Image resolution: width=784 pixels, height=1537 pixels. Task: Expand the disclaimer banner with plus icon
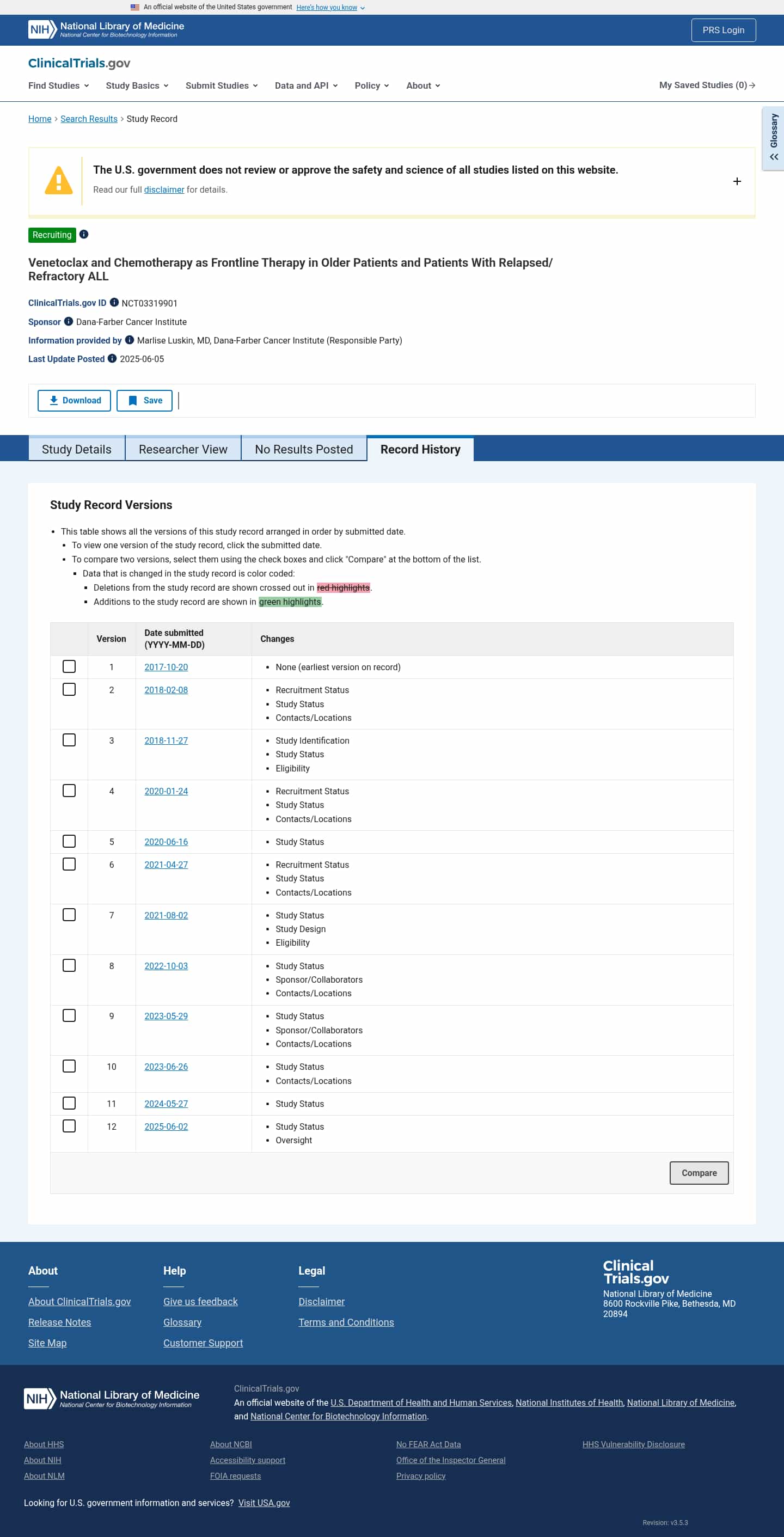(737, 181)
